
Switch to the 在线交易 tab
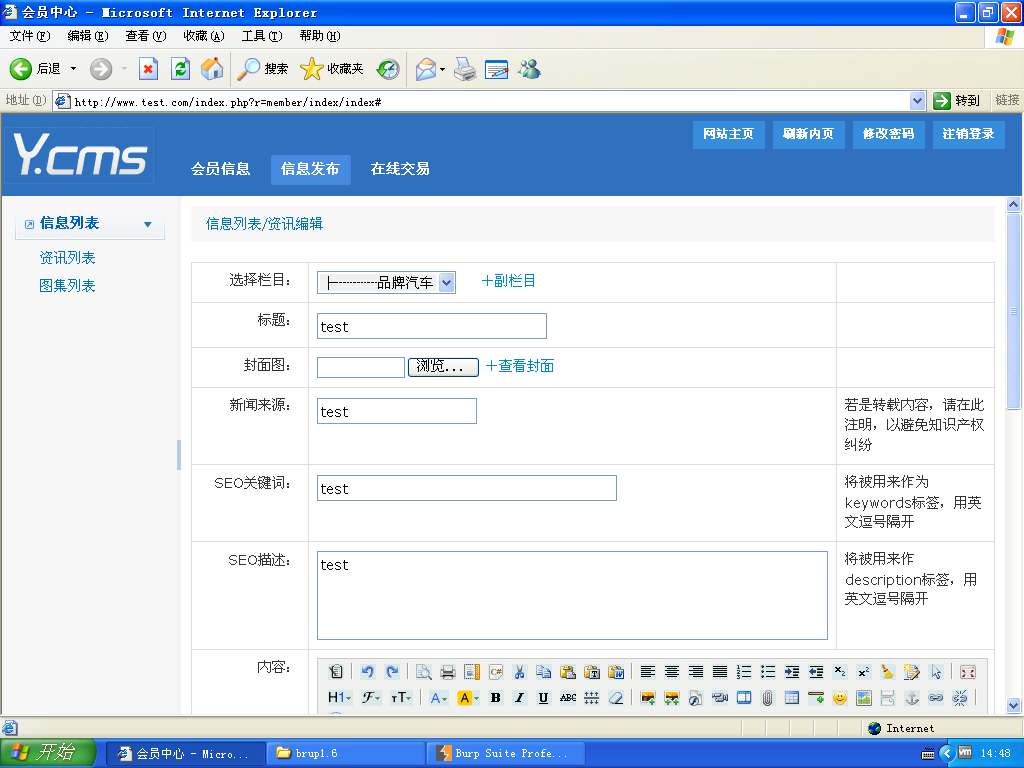point(400,169)
